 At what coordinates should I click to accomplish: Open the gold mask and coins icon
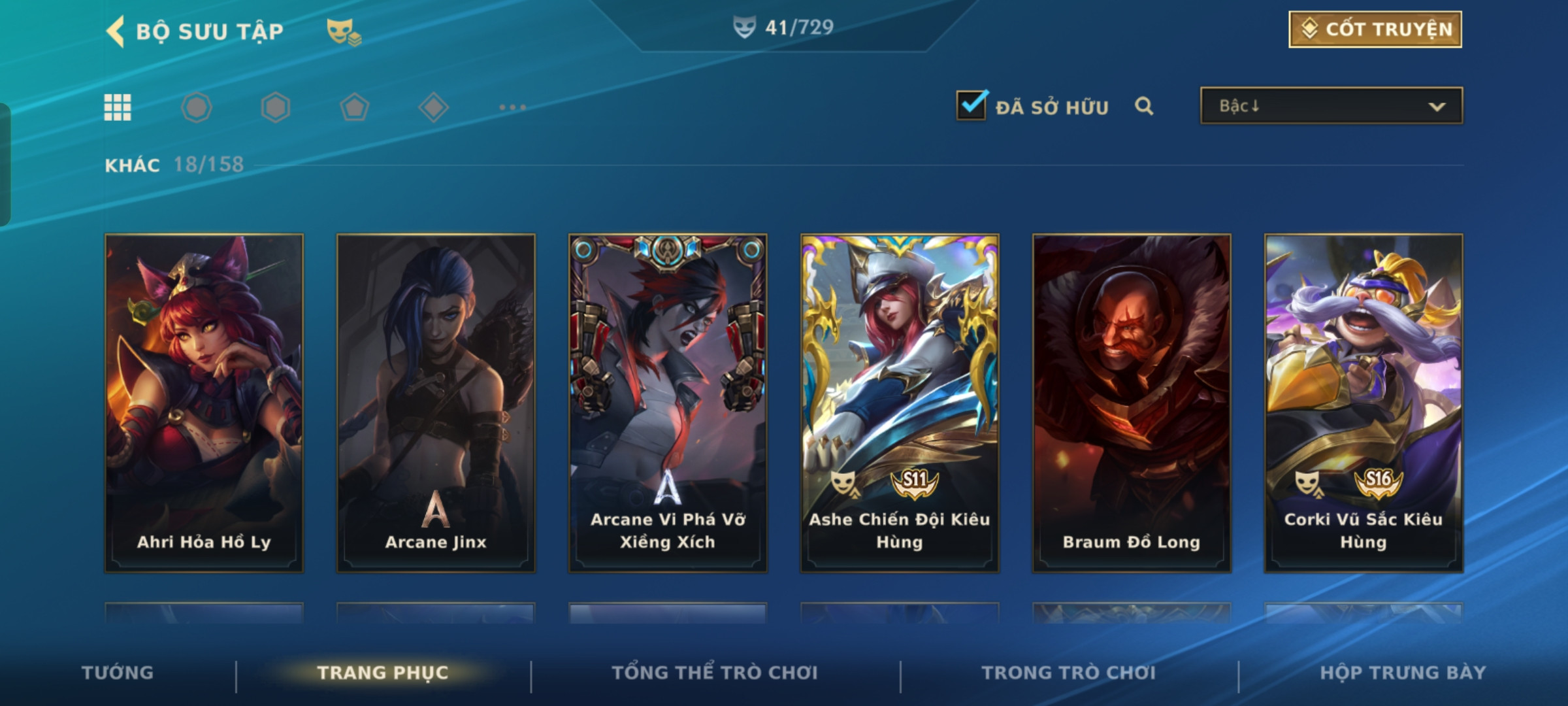(344, 32)
